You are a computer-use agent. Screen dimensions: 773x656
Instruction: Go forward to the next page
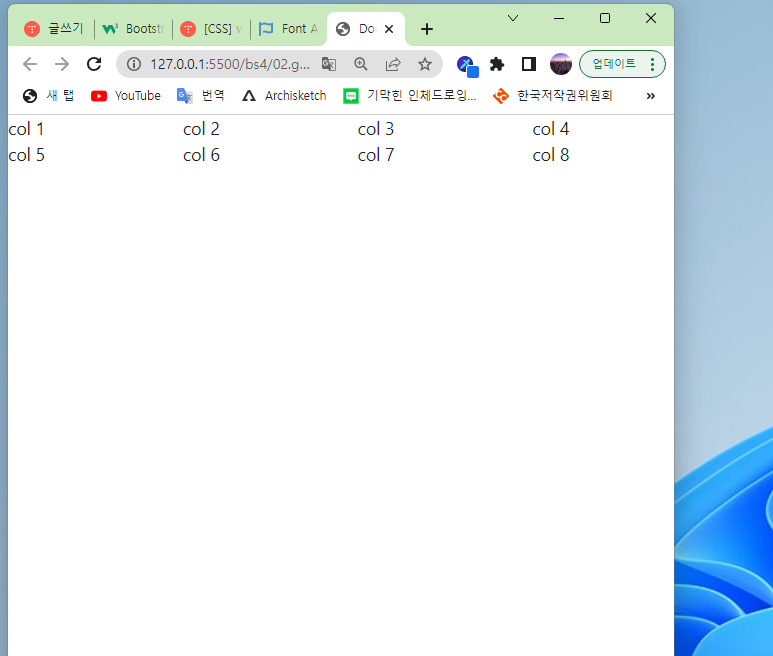pyautogui.click(x=62, y=64)
